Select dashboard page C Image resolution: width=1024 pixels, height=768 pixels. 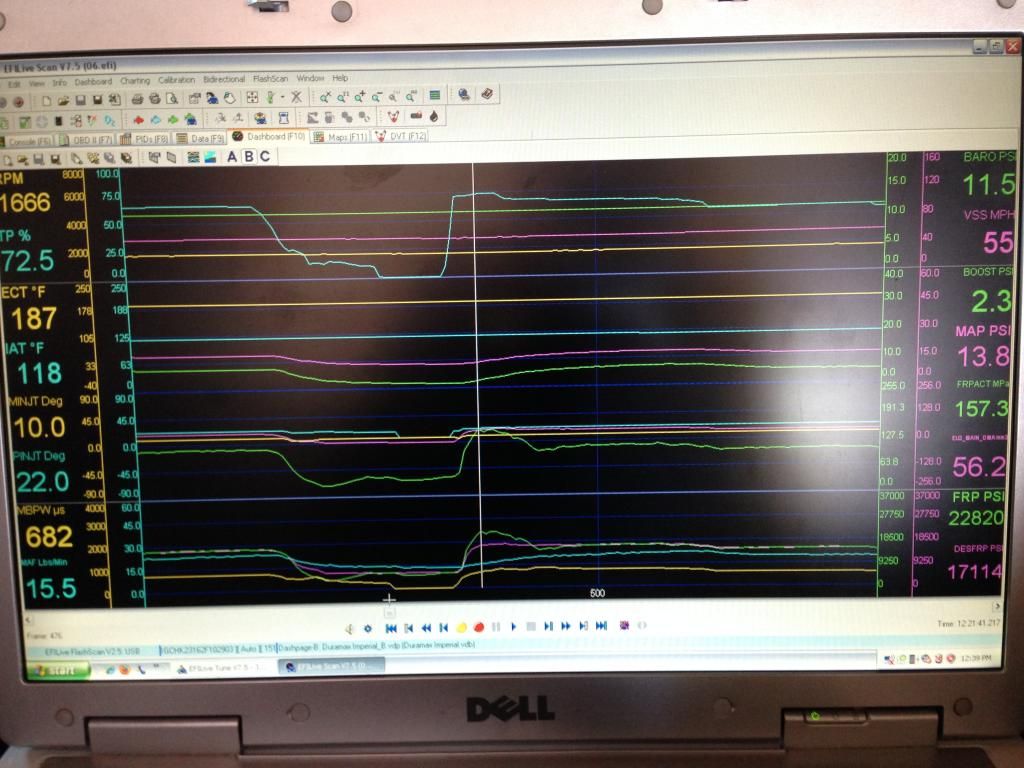(x=264, y=157)
